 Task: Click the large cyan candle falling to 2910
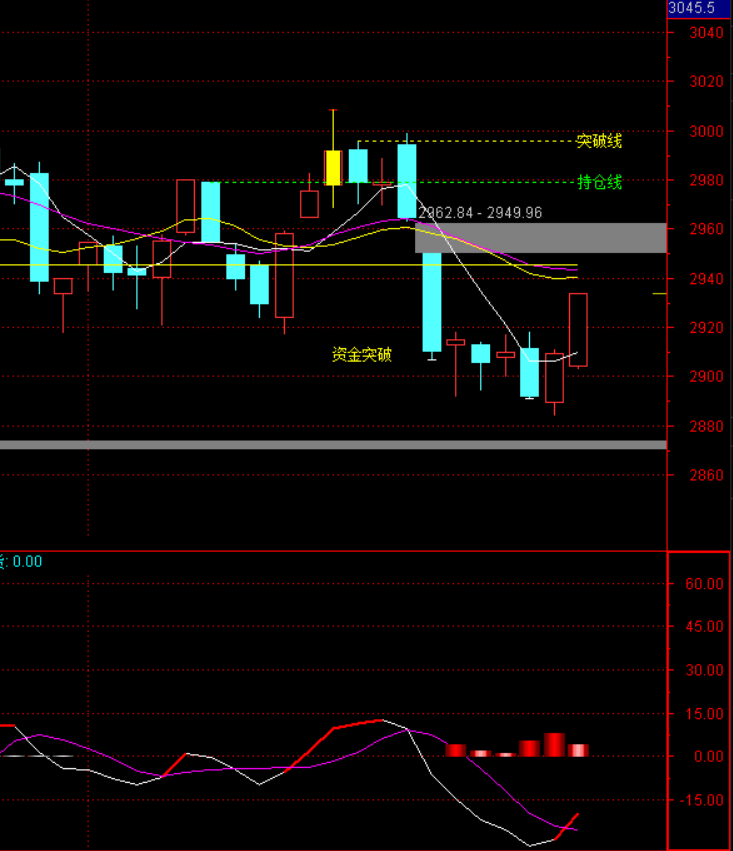point(431,300)
